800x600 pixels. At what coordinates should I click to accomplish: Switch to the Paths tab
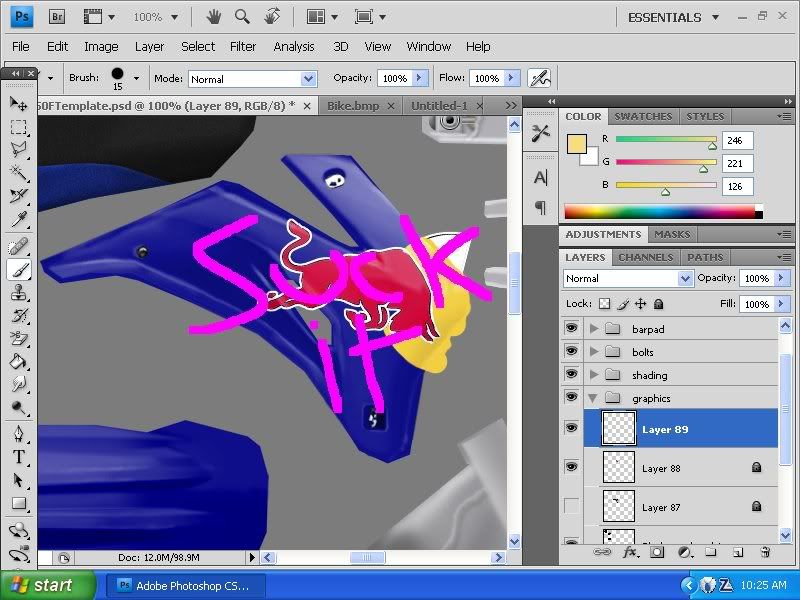(705, 257)
